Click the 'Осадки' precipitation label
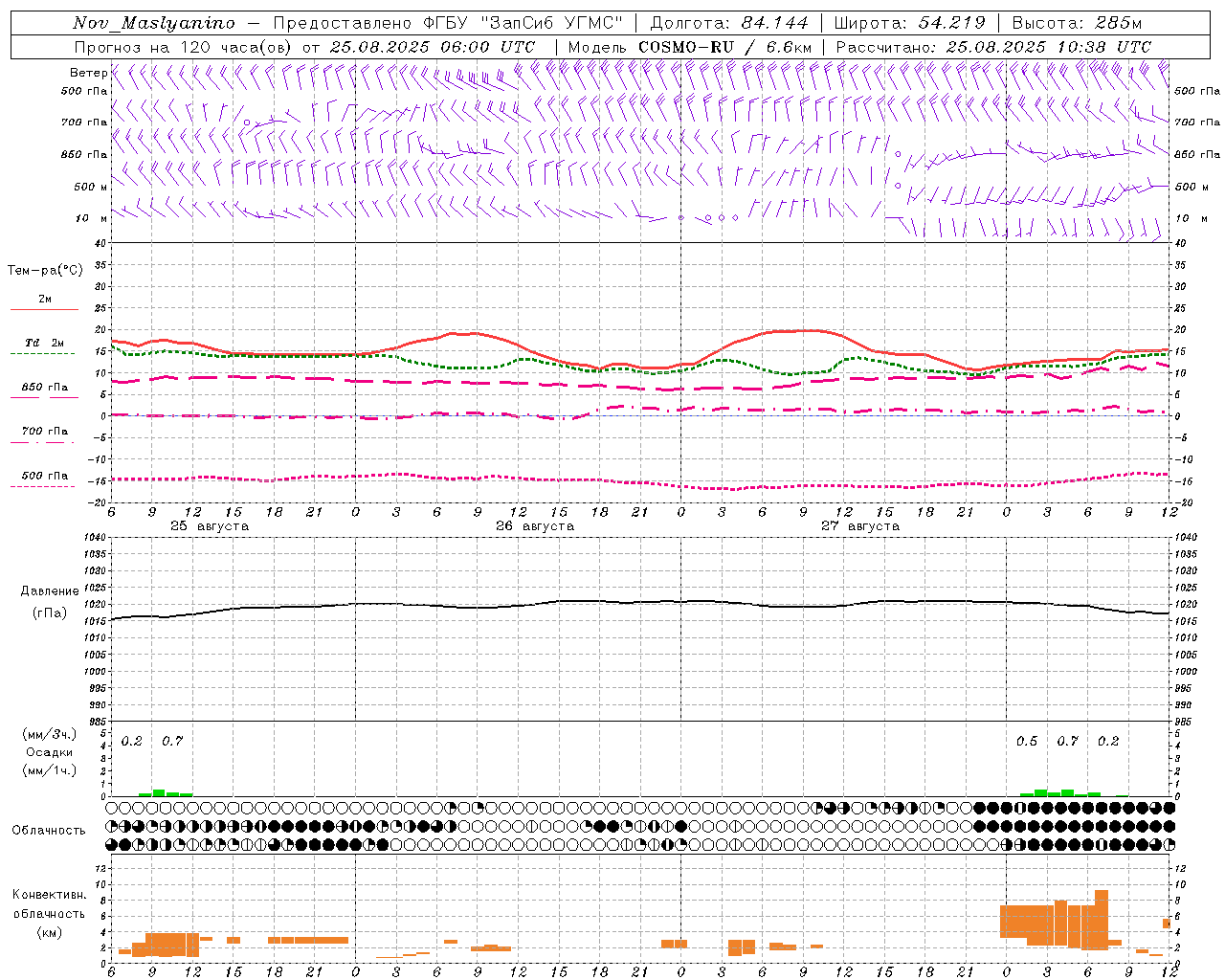 [x=50, y=752]
